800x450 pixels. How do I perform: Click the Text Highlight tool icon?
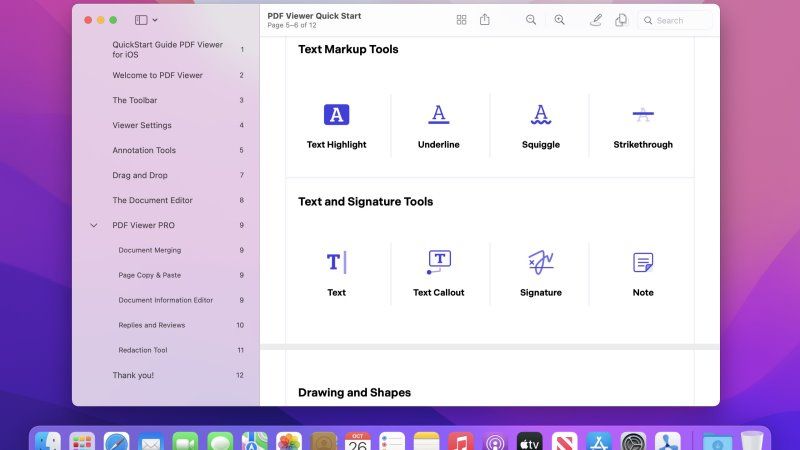tap(337, 114)
